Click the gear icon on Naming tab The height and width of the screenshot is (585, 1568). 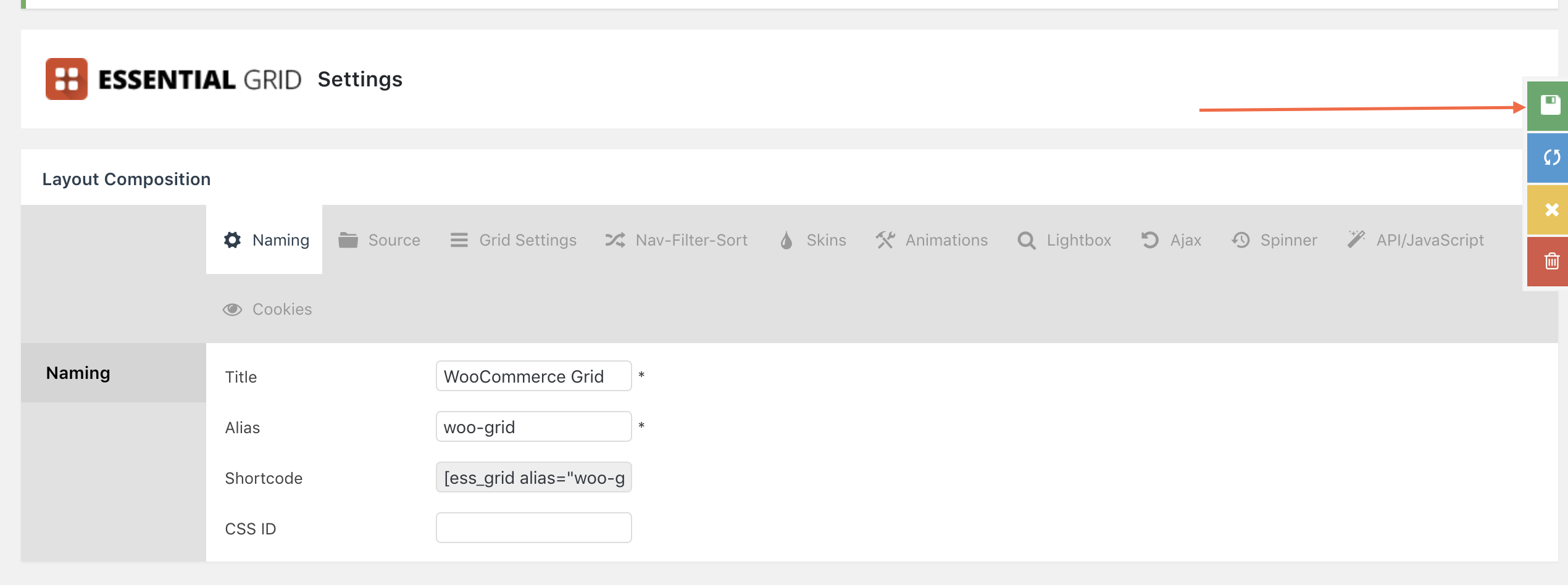232,240
